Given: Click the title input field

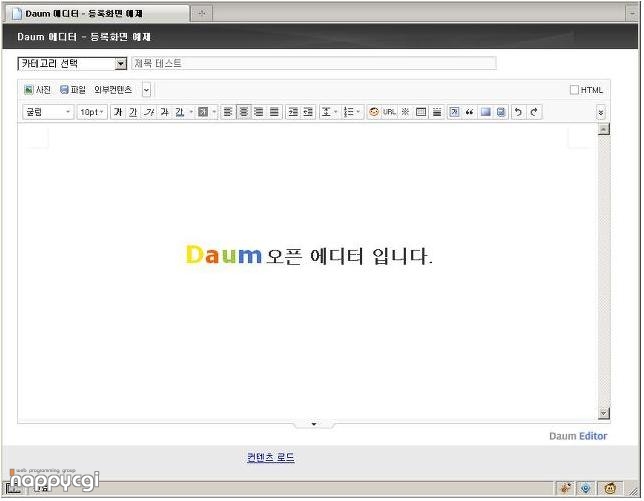Looking at the screenshot, I should [314, 63].
